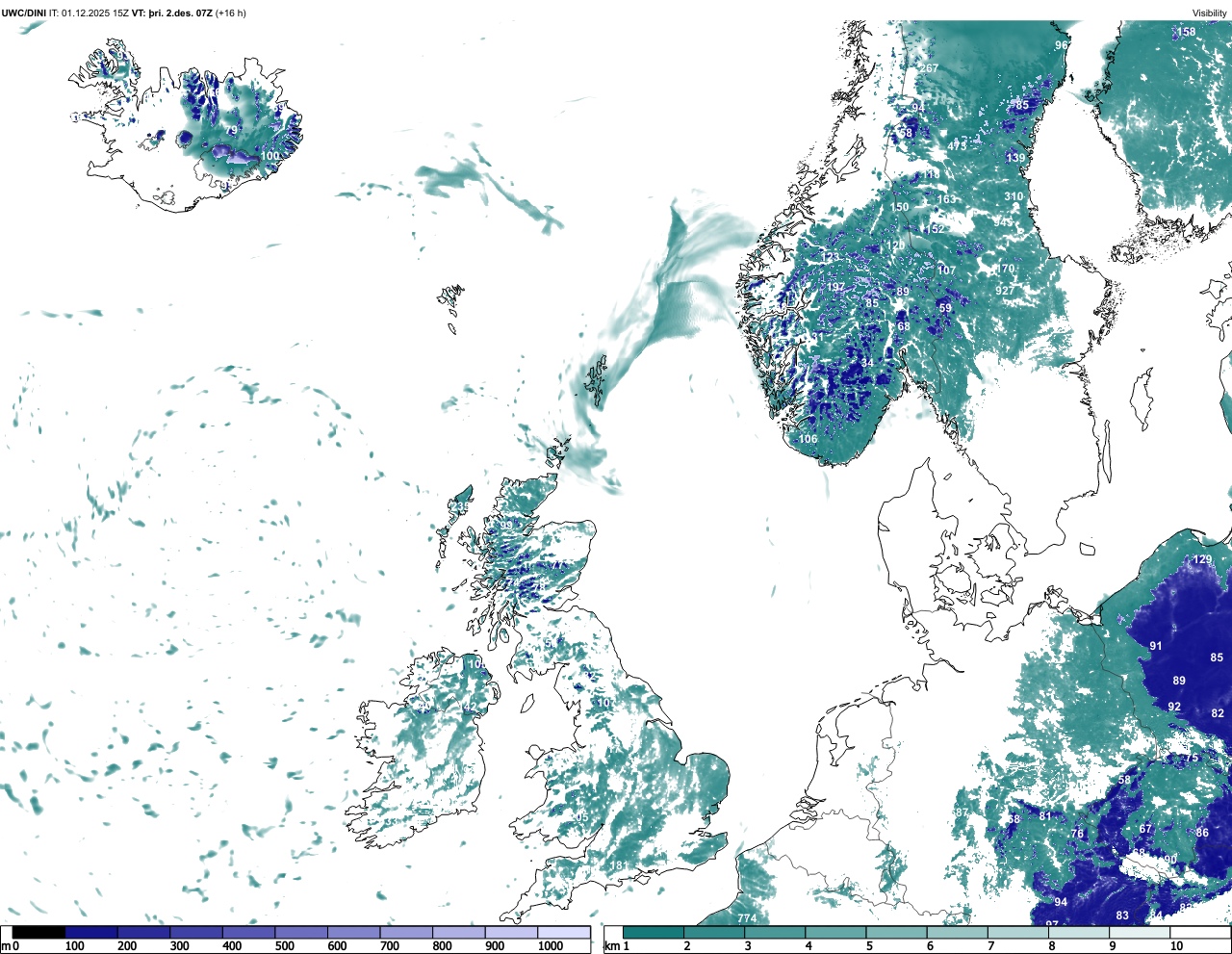Click the '34' value in southern Norway
Viewport: 1232px width, 954px height.
(867, 363)
